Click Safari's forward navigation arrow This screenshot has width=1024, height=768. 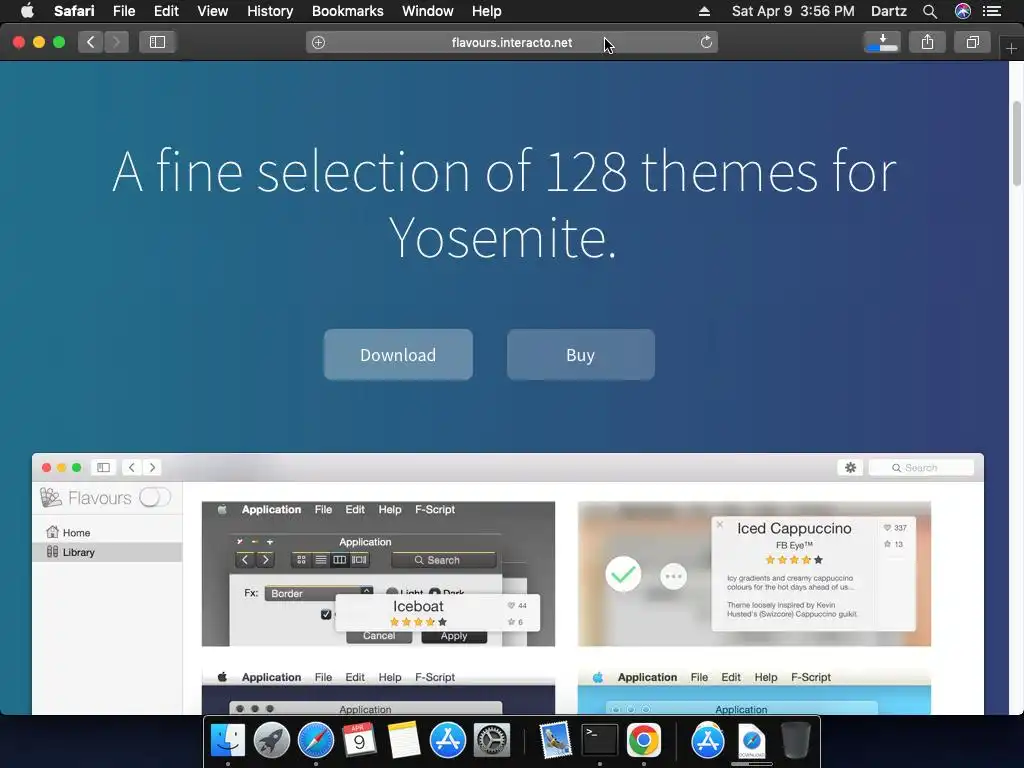[116, 42]
